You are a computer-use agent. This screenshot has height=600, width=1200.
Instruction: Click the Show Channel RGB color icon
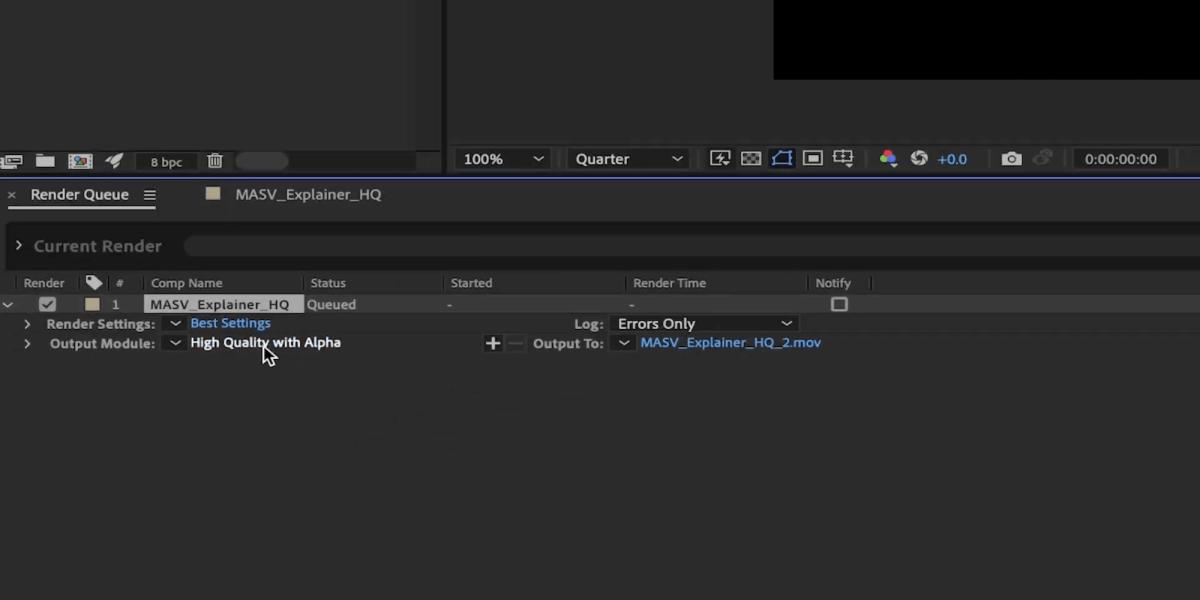coord(887,159)
